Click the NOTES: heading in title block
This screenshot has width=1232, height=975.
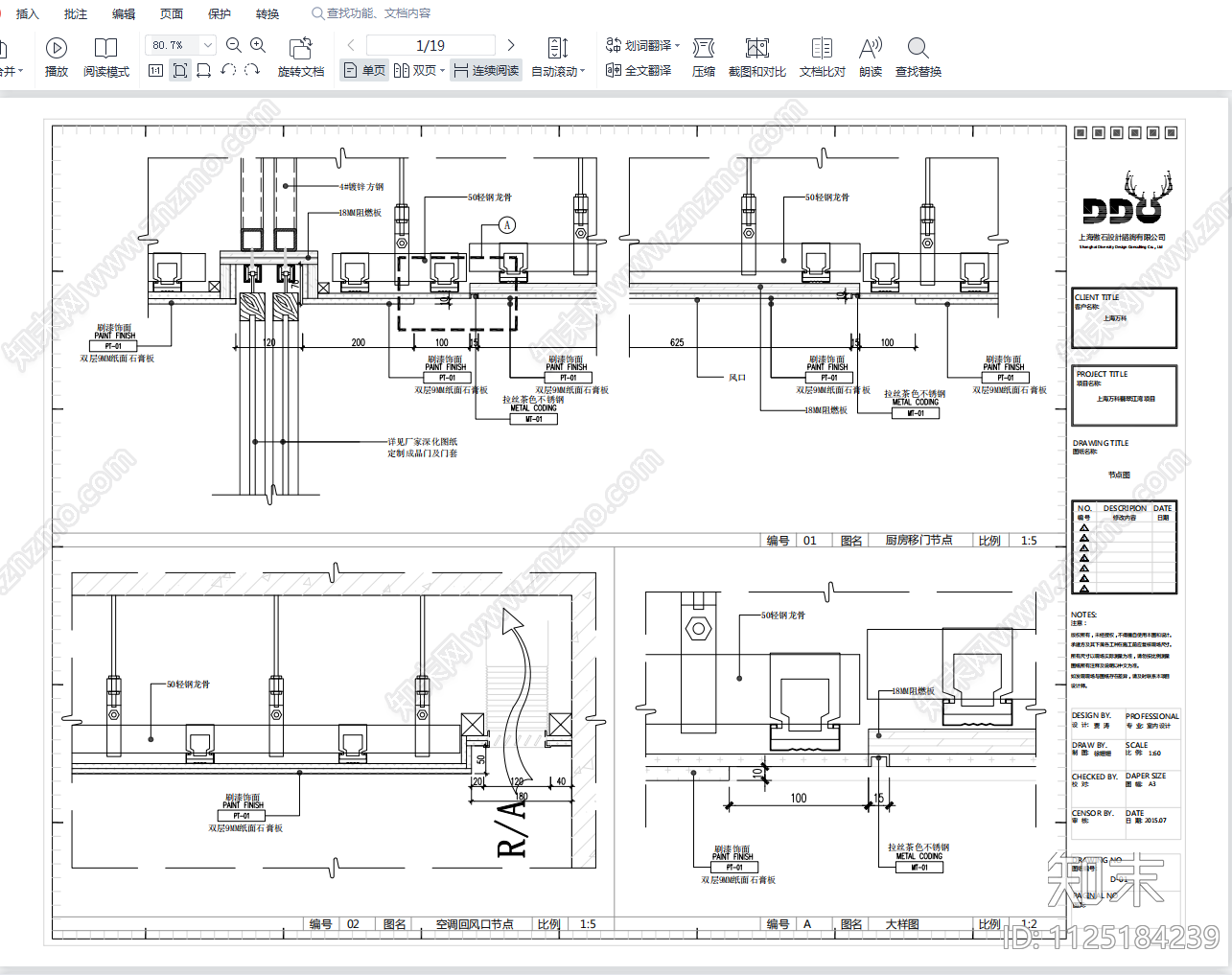(x=1083, y=615)
